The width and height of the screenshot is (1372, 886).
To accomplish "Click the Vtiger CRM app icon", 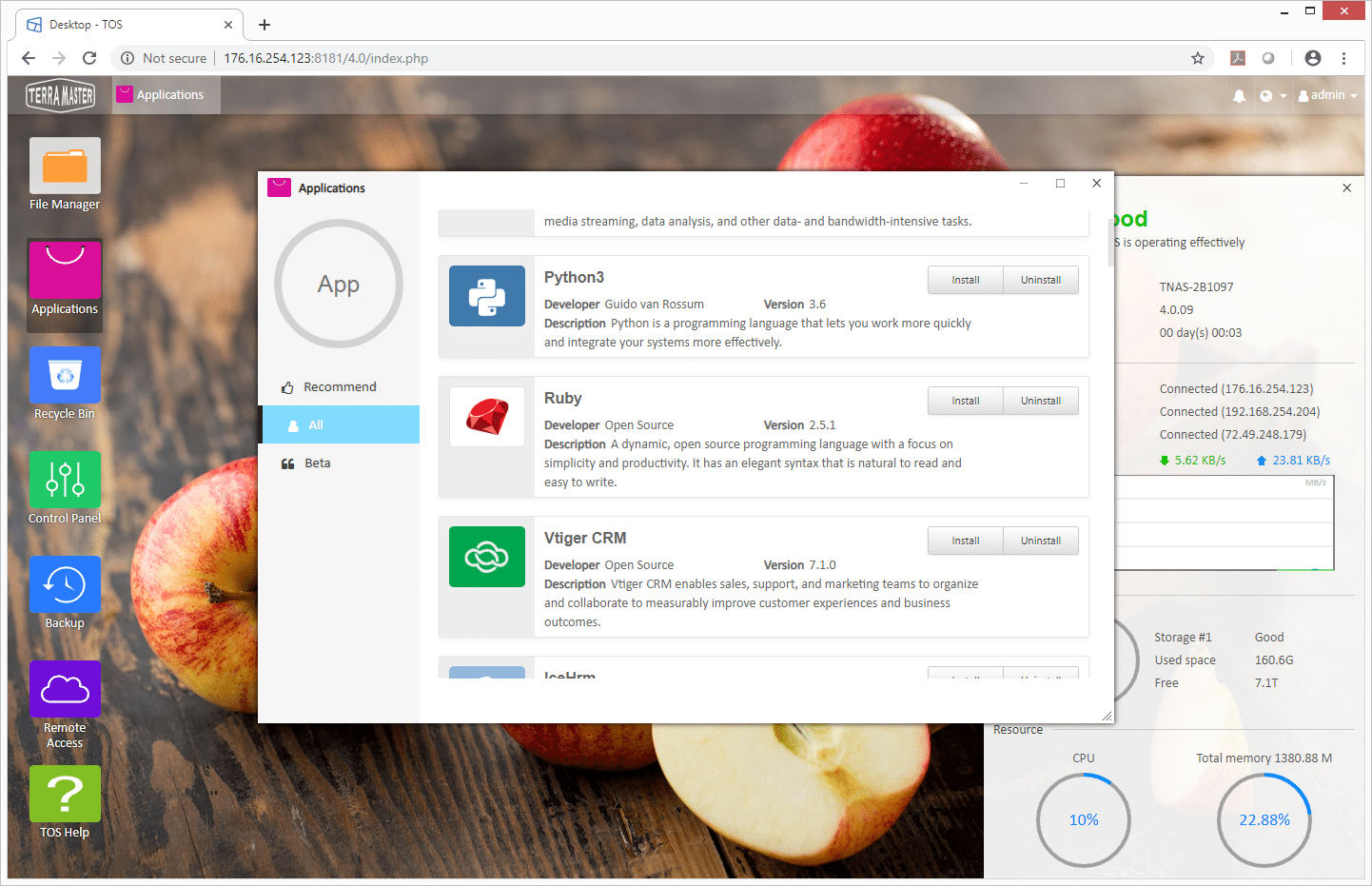I will (487, 557).
